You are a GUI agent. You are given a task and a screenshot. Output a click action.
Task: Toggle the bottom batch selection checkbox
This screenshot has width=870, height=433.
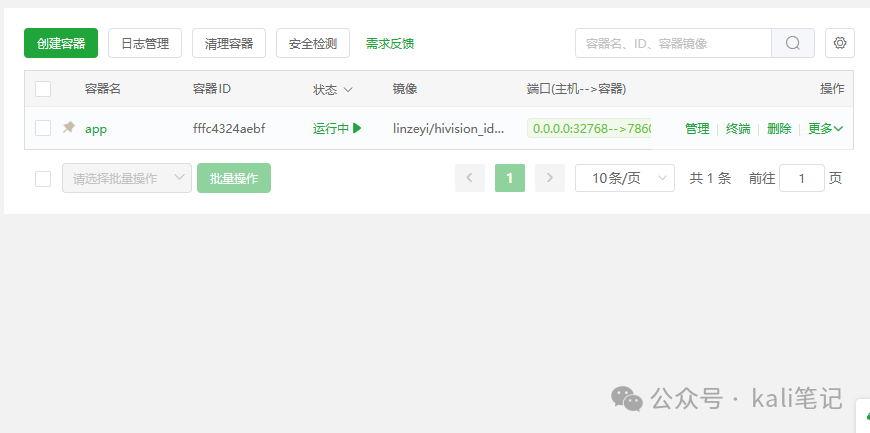pos(43,179)
